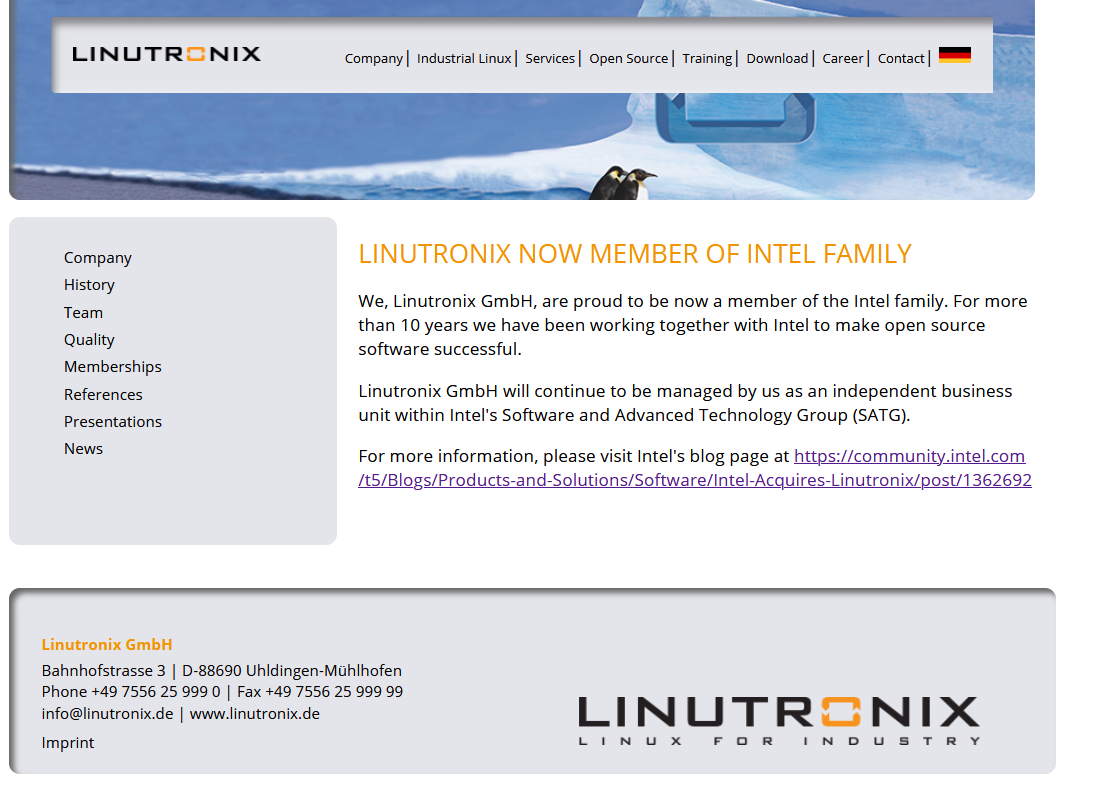Click the info@linutronix.de email address
The image size is (1112, 797).
click(107, 713)
